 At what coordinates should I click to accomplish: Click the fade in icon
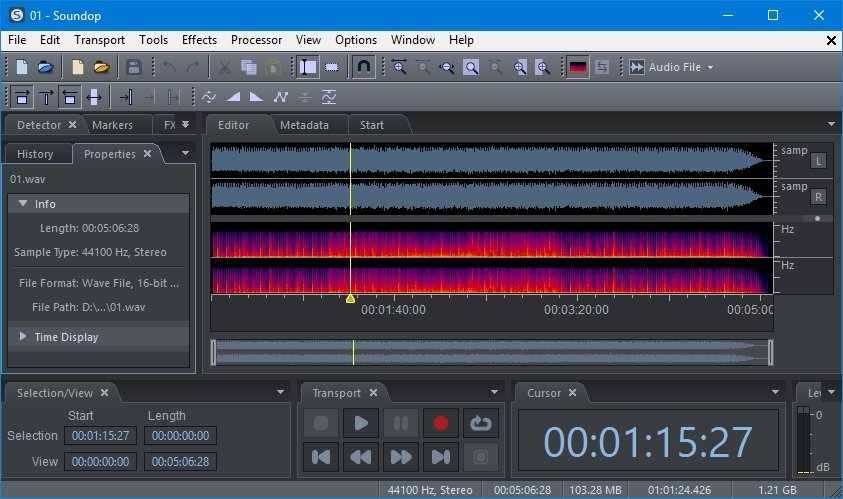pos(233,97)
